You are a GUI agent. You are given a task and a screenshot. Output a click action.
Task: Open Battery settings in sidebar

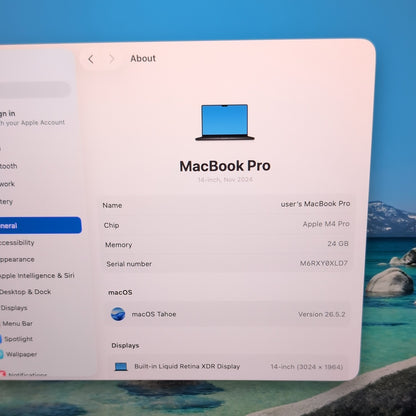click(x=6, y=202)
